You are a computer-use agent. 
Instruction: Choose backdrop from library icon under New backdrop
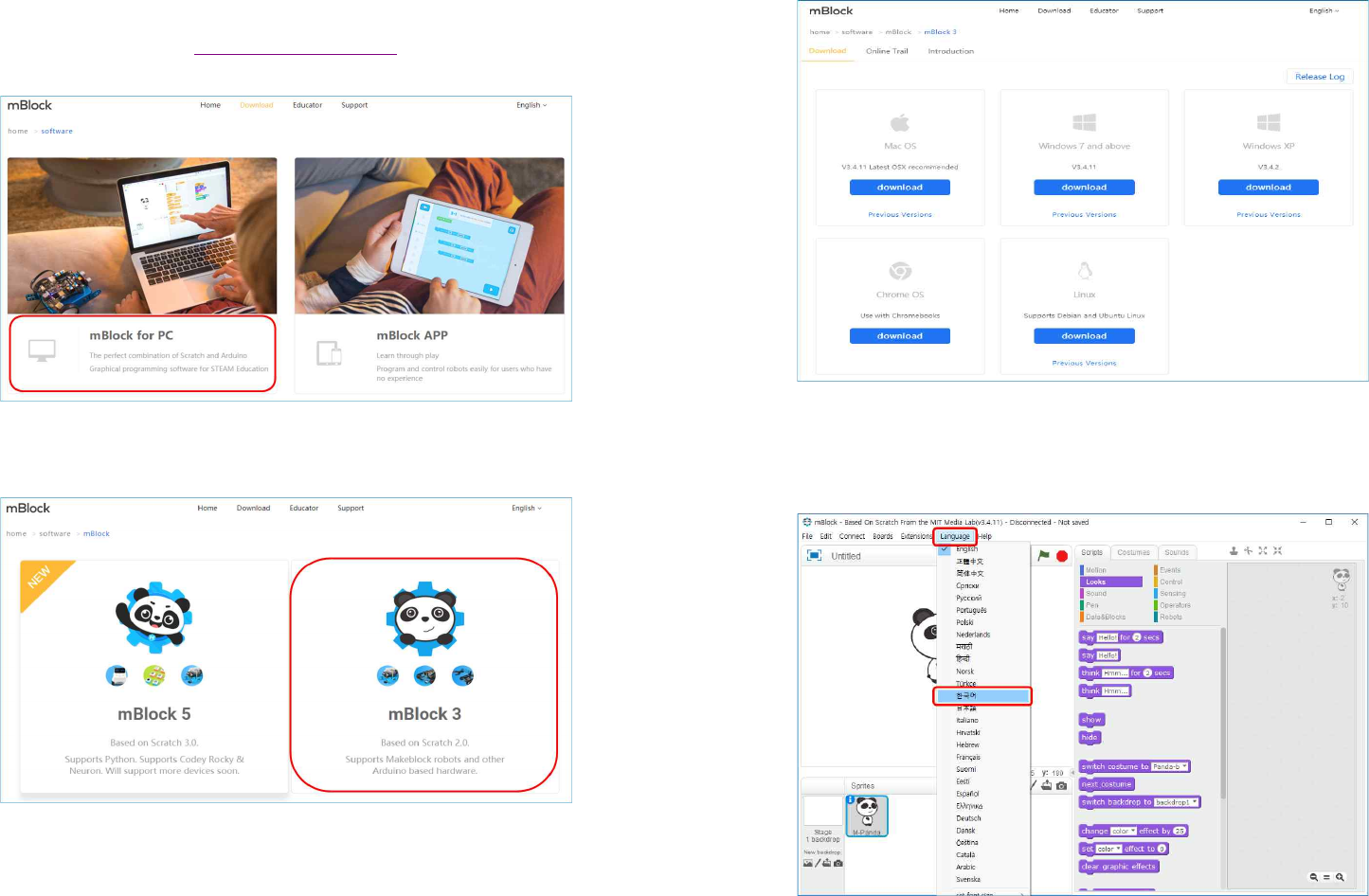(808, 863)
